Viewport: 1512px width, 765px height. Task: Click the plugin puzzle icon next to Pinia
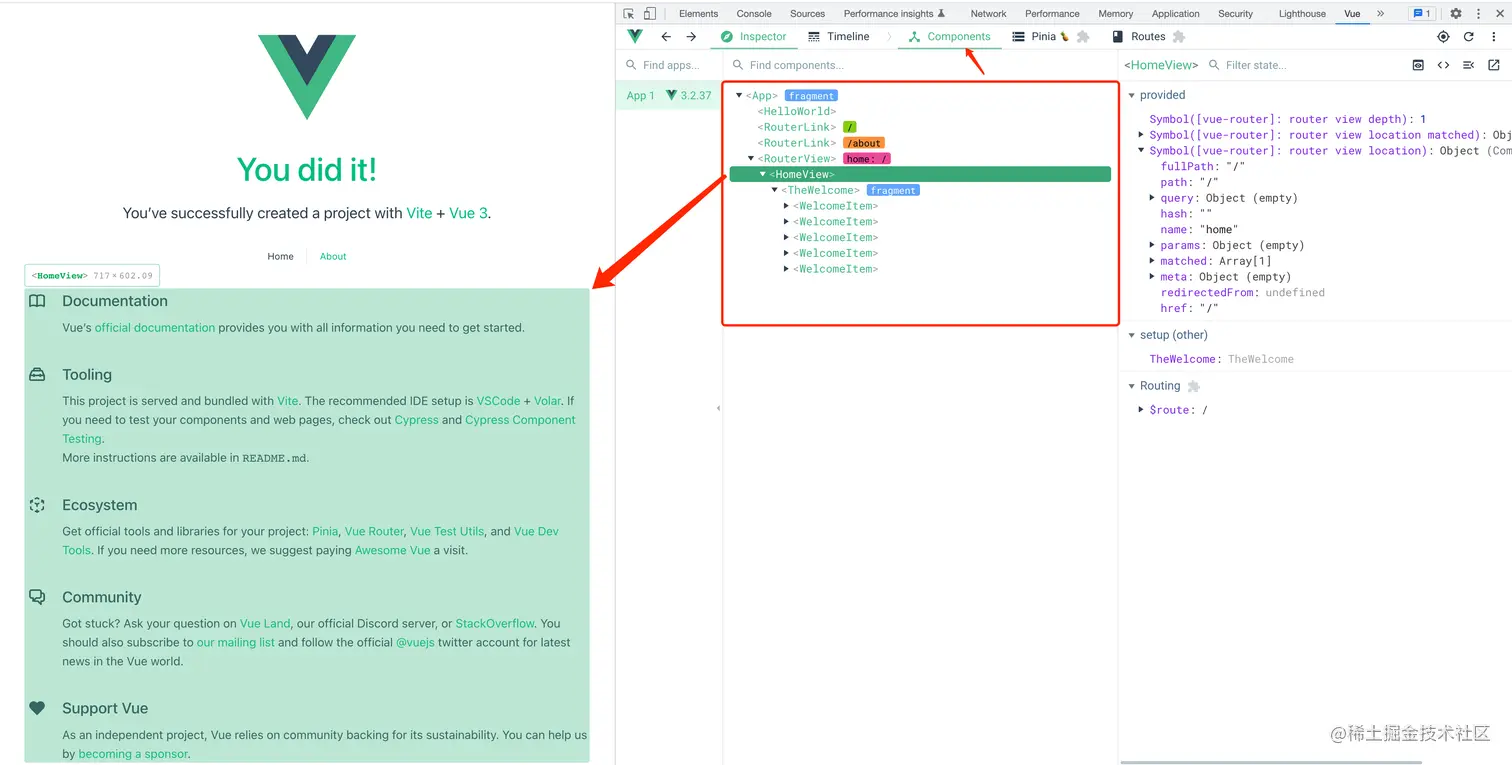(x=1083, y=37)
